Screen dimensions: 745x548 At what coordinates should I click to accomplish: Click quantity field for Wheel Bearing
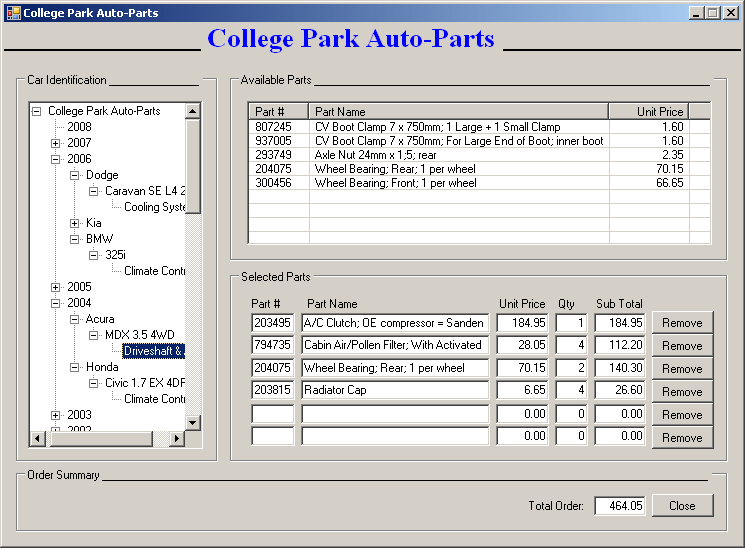click(x=571, y=368)
